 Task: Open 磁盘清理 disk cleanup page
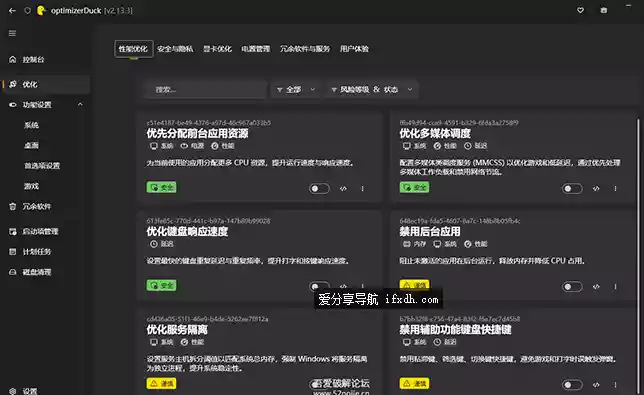click(x=45, y=272)
